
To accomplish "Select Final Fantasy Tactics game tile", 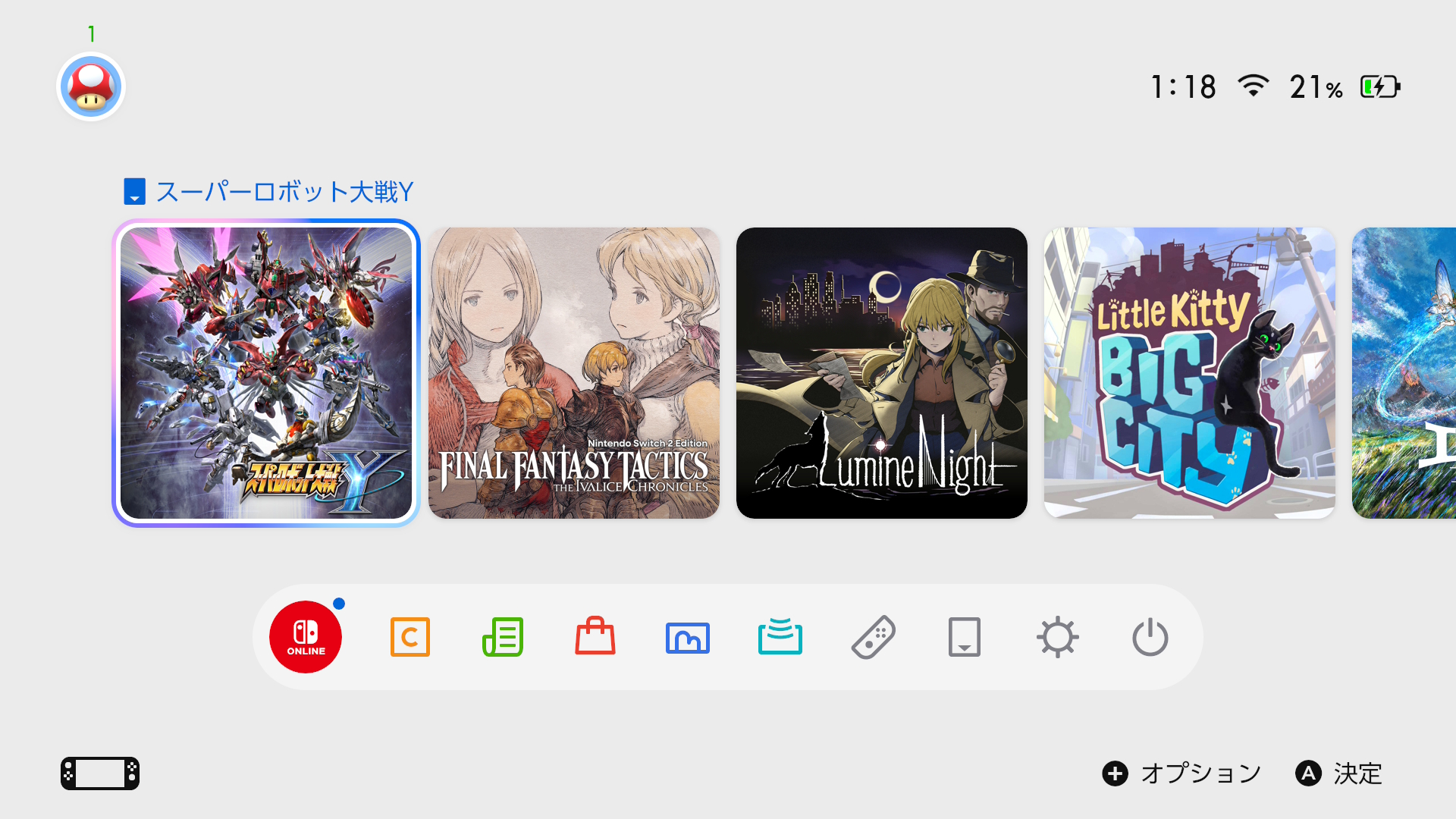I will tap(574, 373).
